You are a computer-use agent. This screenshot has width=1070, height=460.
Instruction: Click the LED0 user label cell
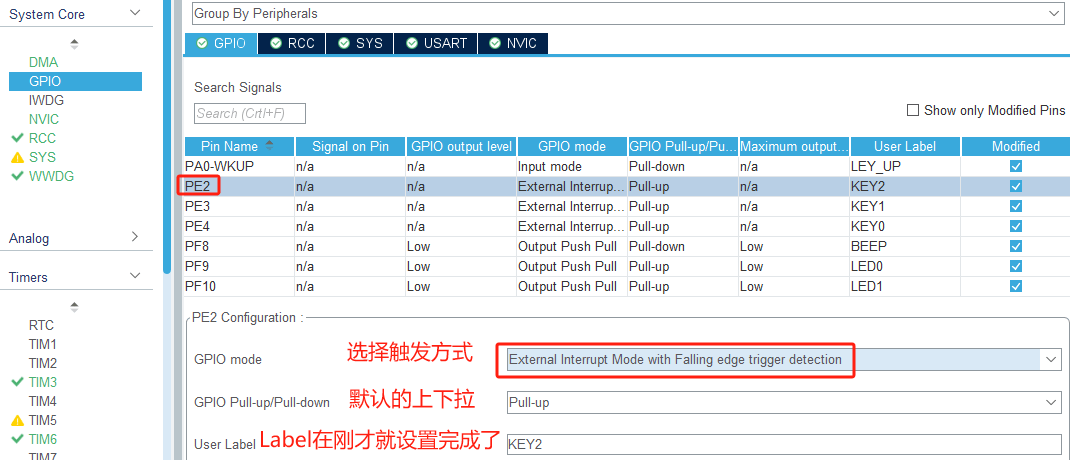905,266
